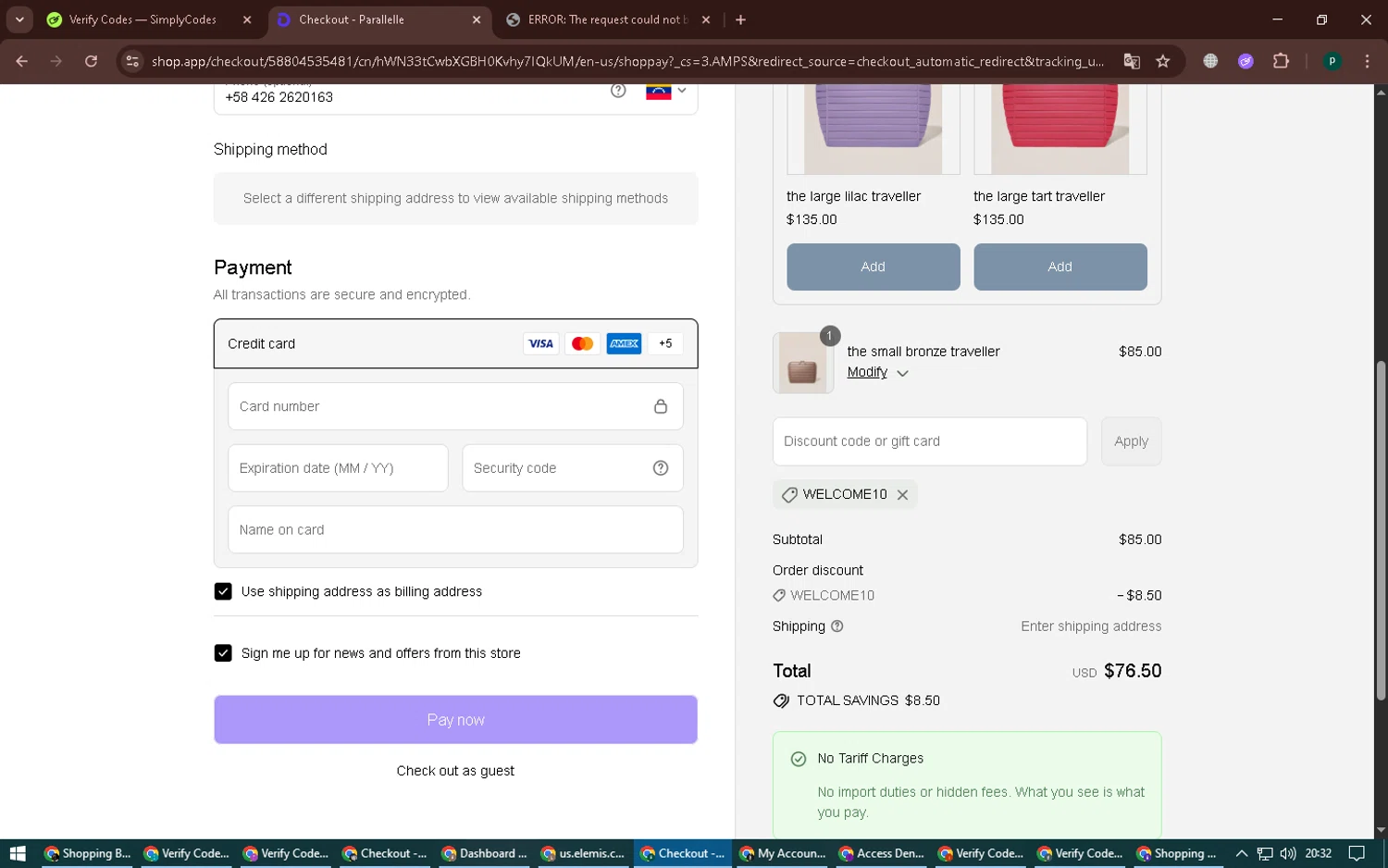Add the large lilac traveller

(873, 267)
